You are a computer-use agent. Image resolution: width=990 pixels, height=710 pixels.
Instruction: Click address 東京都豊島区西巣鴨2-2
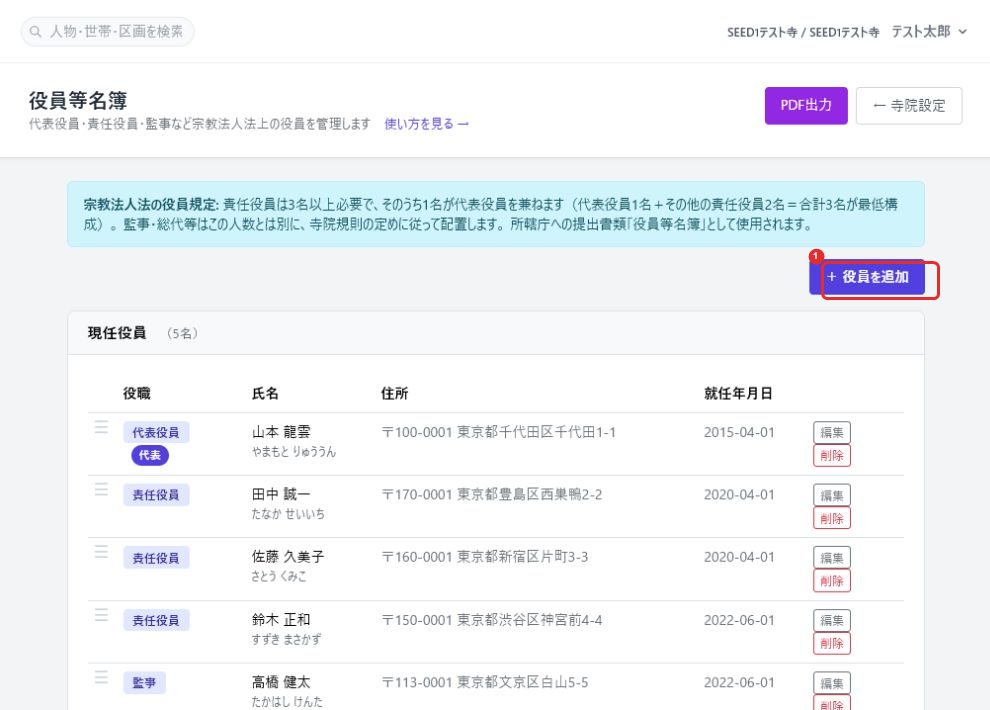(529, 495)
